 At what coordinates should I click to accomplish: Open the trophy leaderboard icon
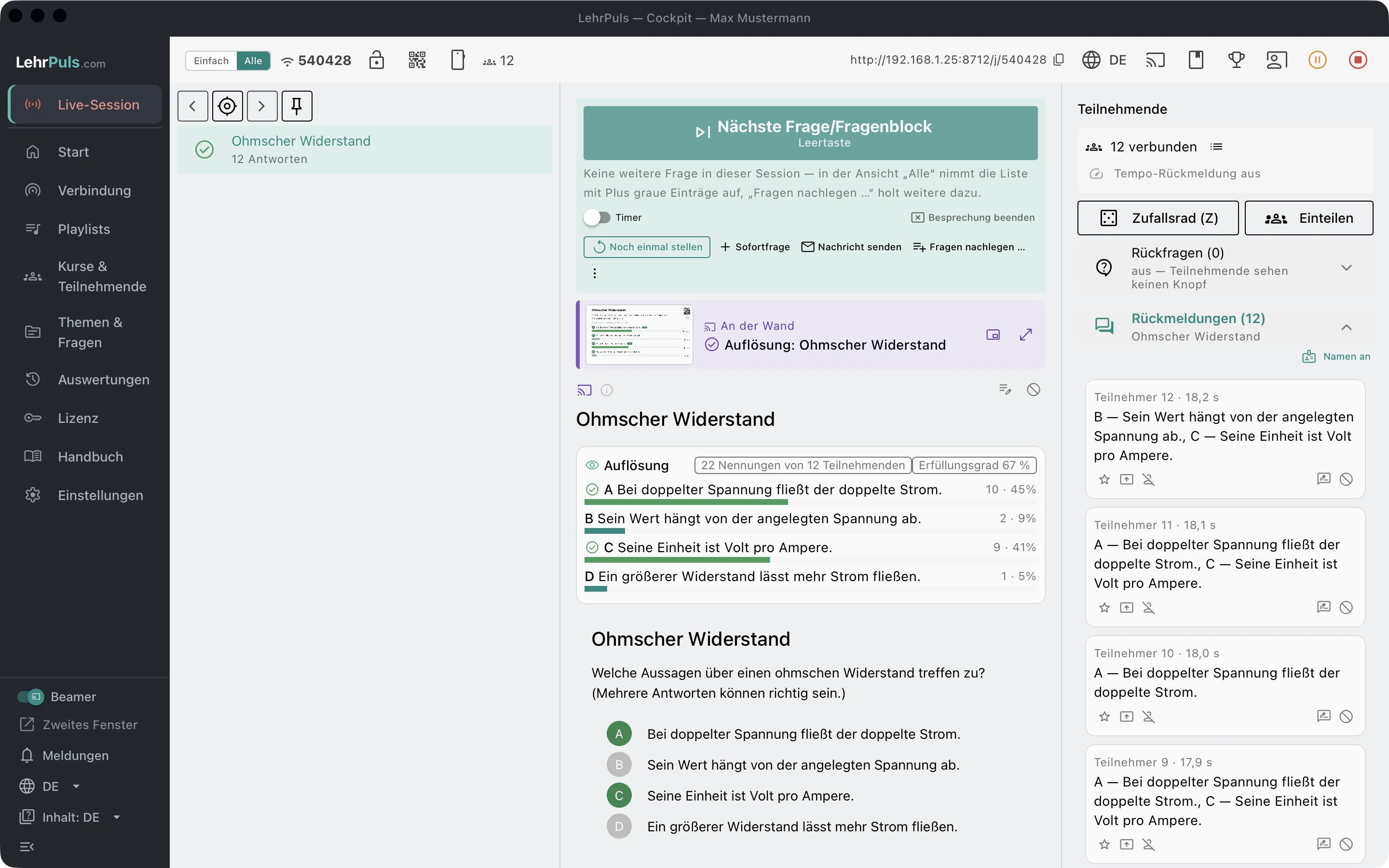click(x=1236, y=60)
